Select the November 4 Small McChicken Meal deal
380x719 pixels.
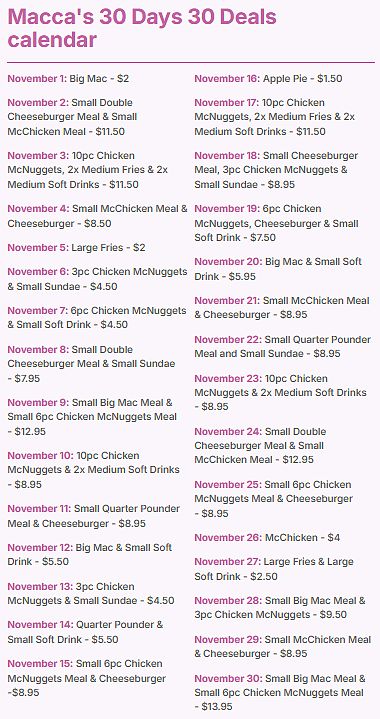click(98, 216)
